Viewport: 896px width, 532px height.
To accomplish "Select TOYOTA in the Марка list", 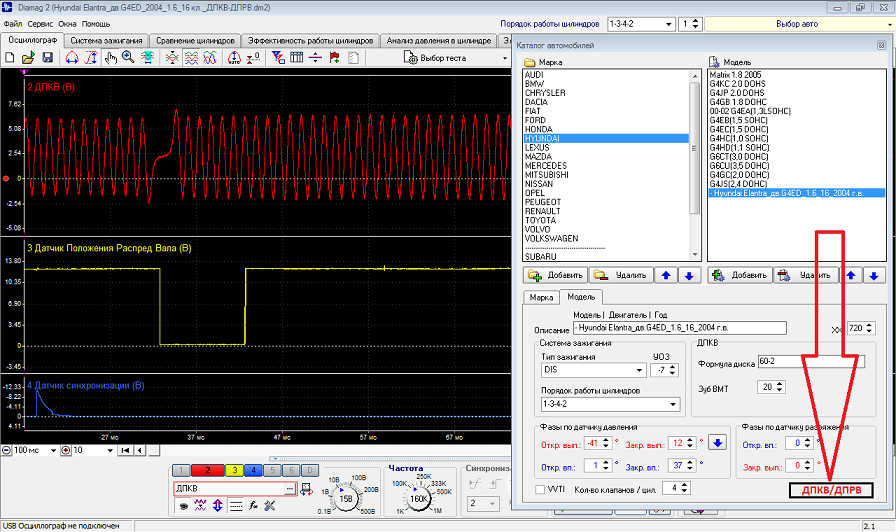I will click(x=540, y=221).
